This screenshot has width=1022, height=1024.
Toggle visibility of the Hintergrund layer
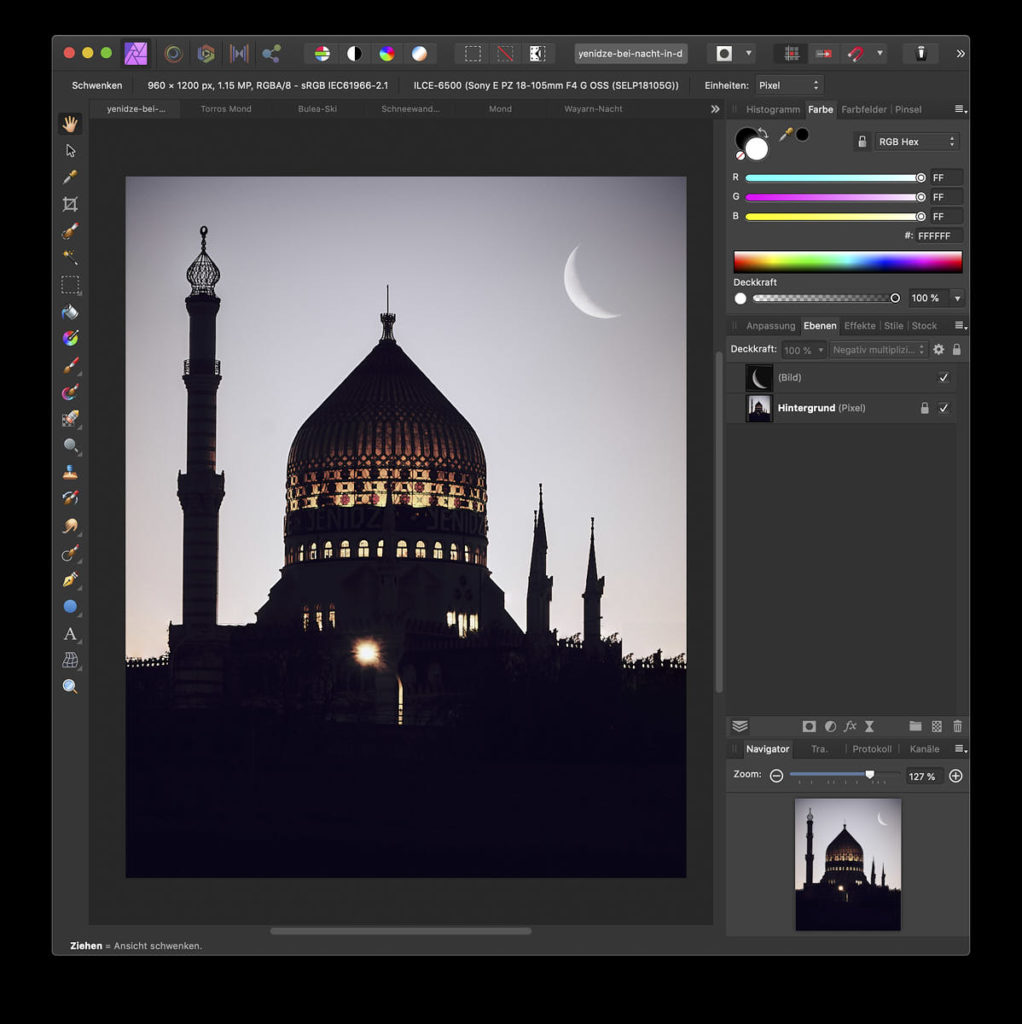[x=944, y=408]
